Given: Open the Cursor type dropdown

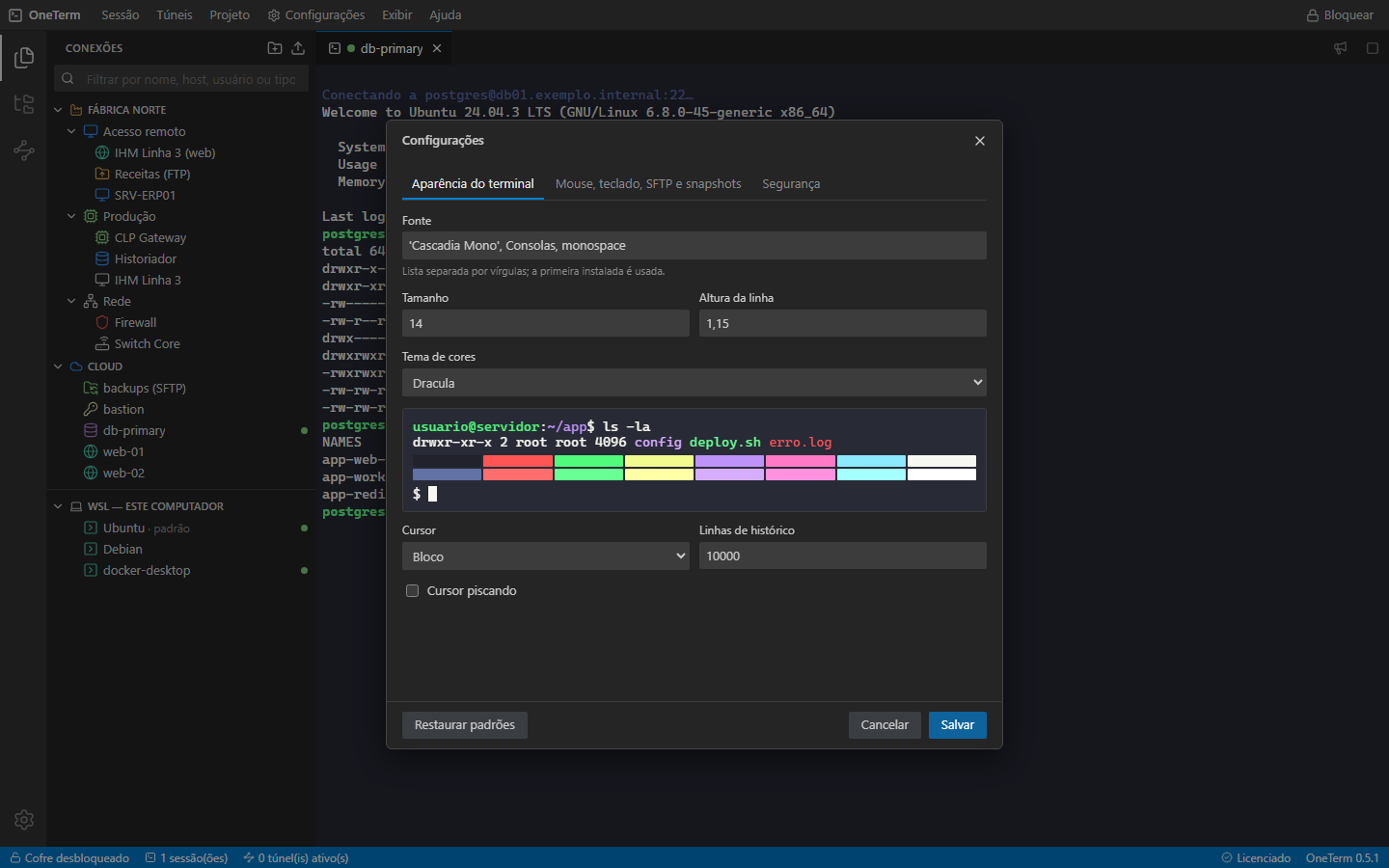Looking at the screenshot, I should tap(546, 556).
